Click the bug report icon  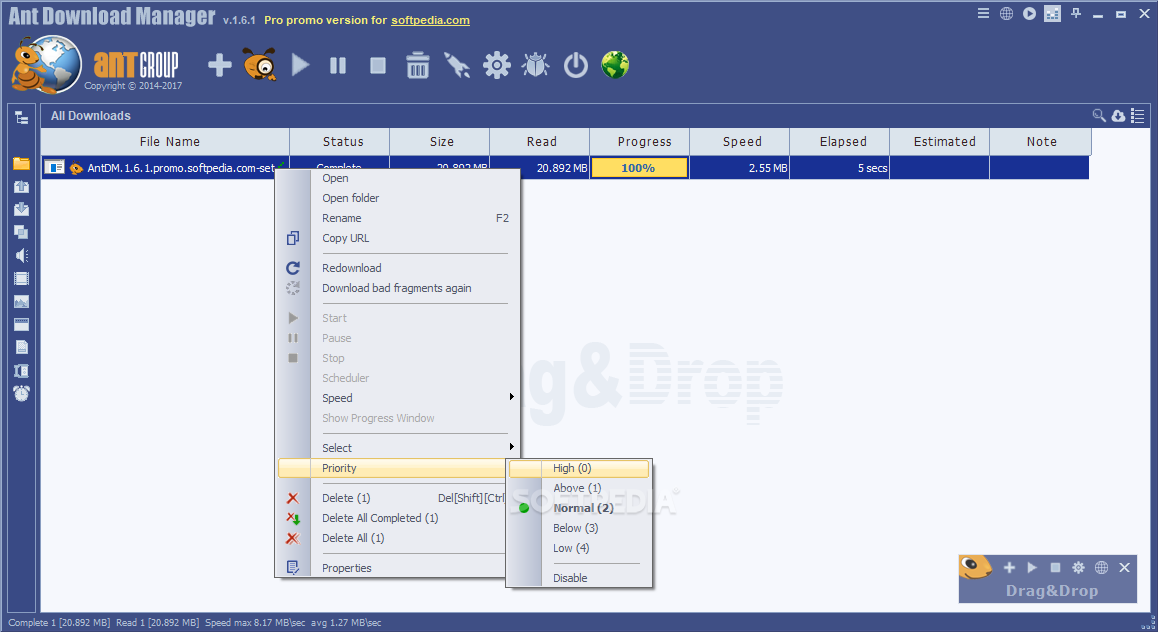535,65
